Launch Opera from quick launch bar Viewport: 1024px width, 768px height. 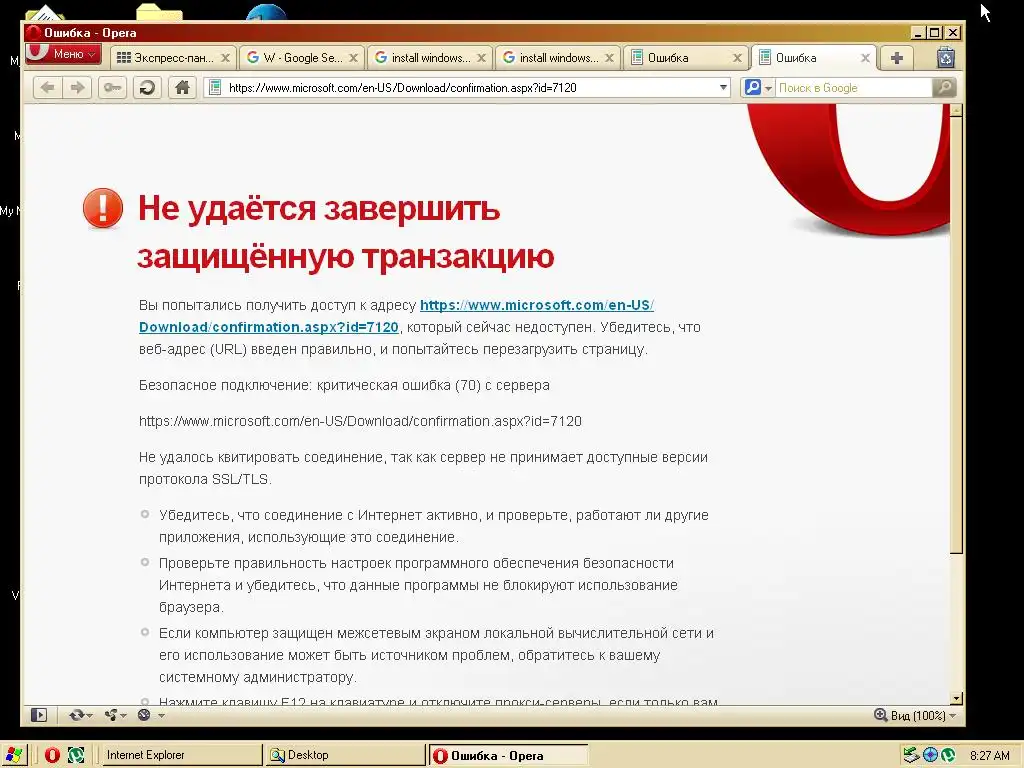click(52, 756)
